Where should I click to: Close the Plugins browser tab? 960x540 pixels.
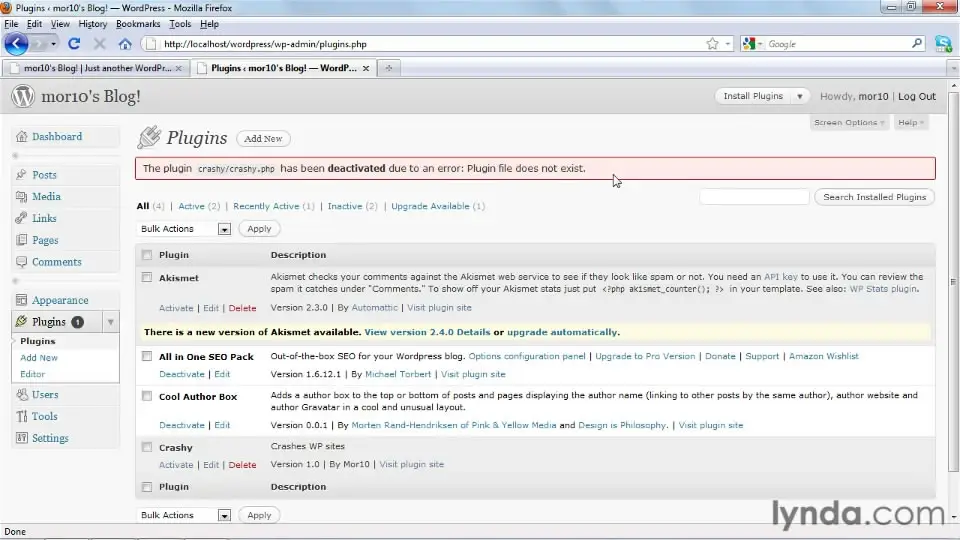(366, 68)
